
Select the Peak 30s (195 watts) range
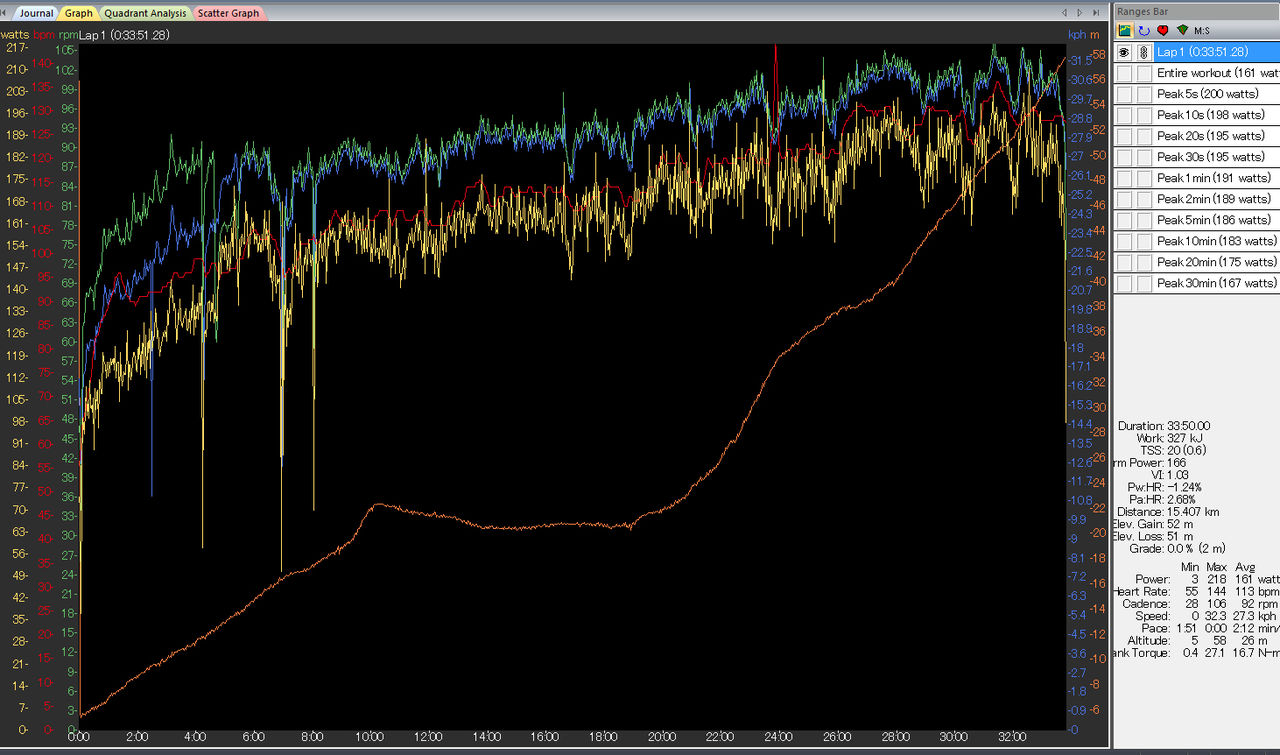(x=1217, y=157)
